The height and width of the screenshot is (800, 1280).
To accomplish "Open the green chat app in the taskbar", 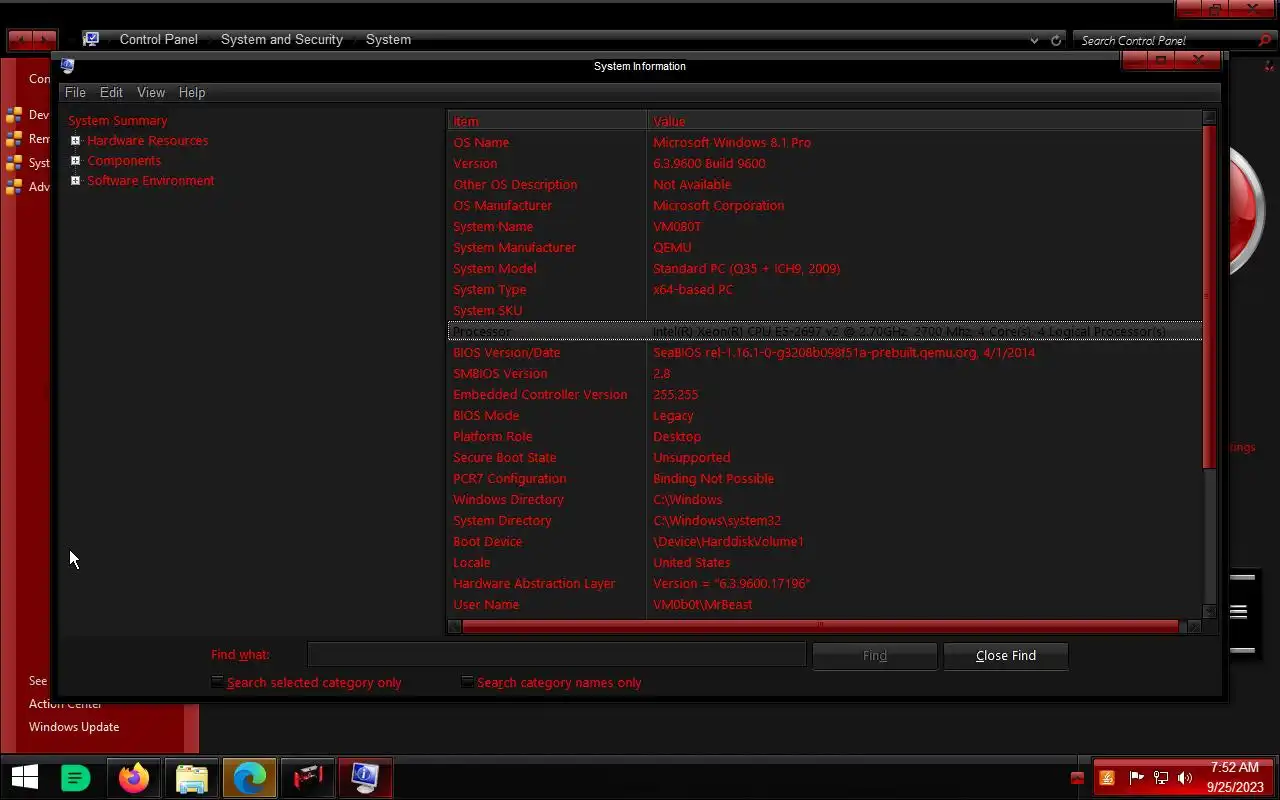I will tap(76, 777).
